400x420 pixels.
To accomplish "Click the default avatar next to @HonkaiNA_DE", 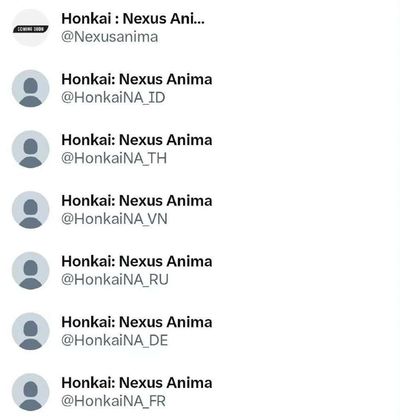I will coord(30,331).
